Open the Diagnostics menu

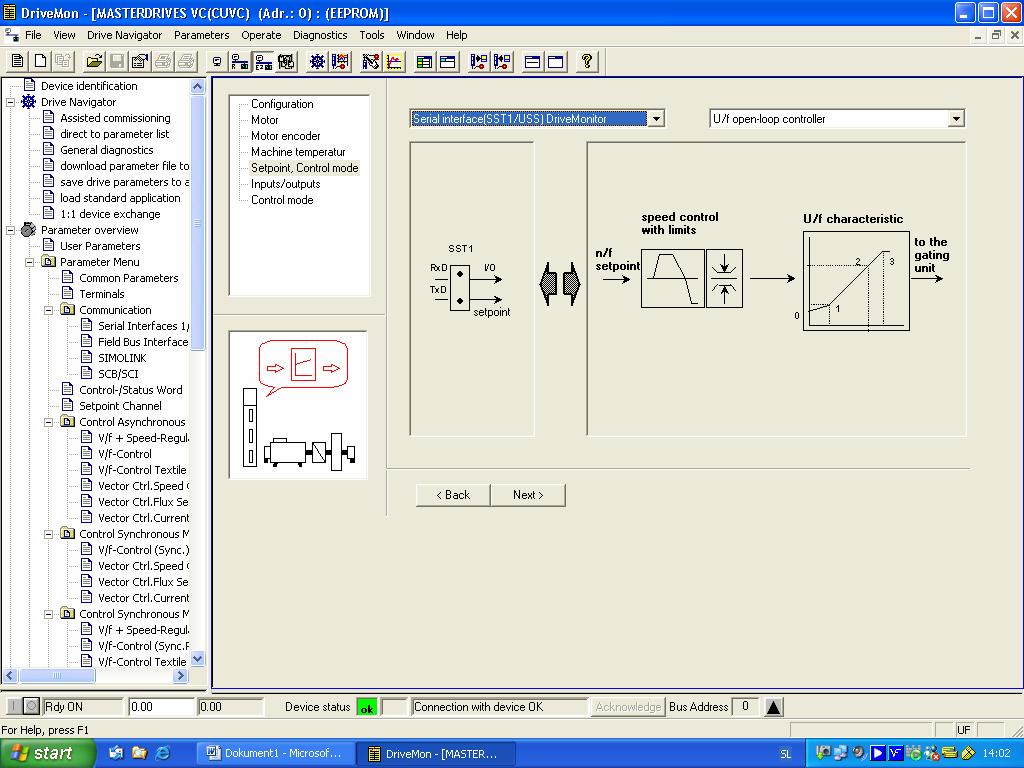click(320, 35)
